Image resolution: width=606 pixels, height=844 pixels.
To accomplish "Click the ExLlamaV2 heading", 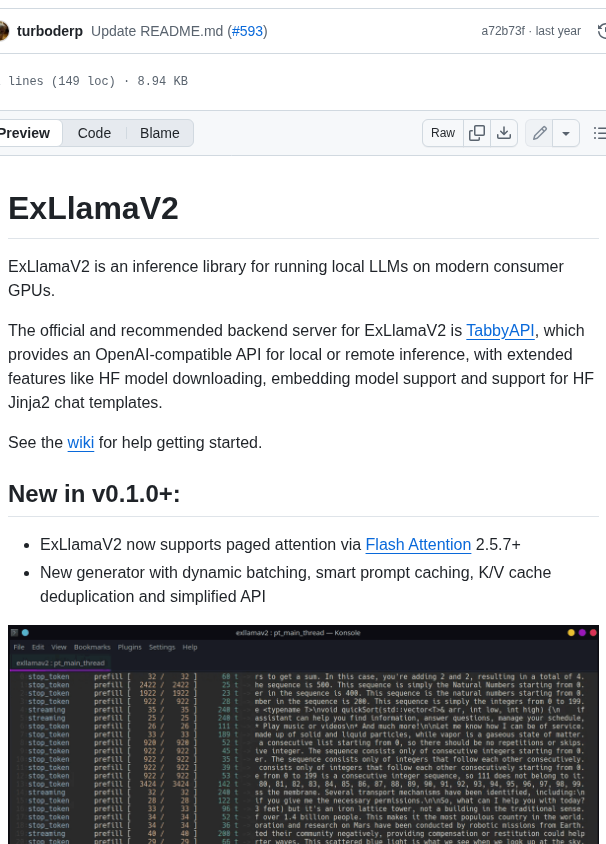I will [x=93, y=208].
